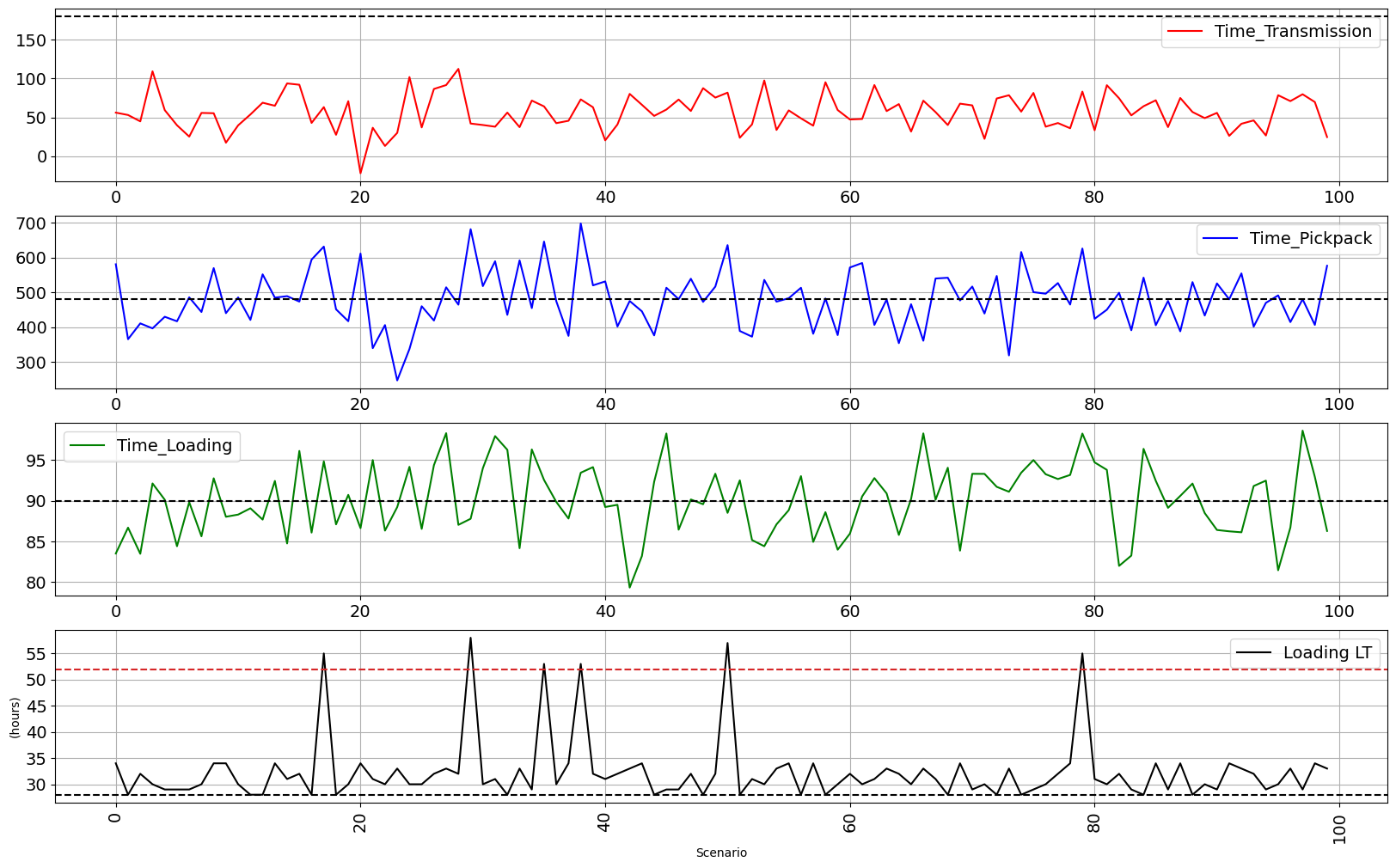Select the lowest Time_Pickpack point near scenario 23

click(x=397, y=380)
